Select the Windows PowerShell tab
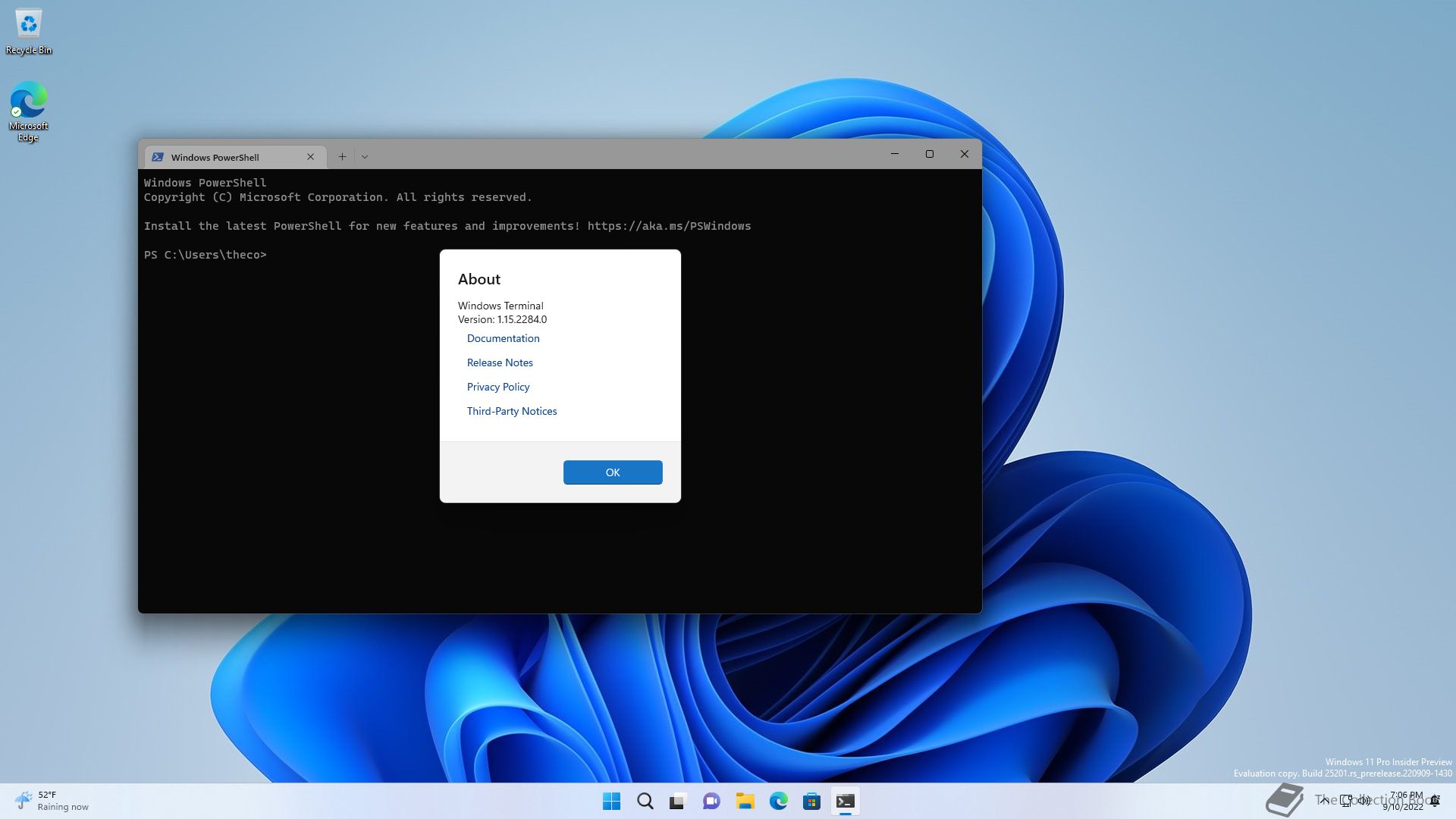Viewport: 1456px width, 819px height. point(235,157)
